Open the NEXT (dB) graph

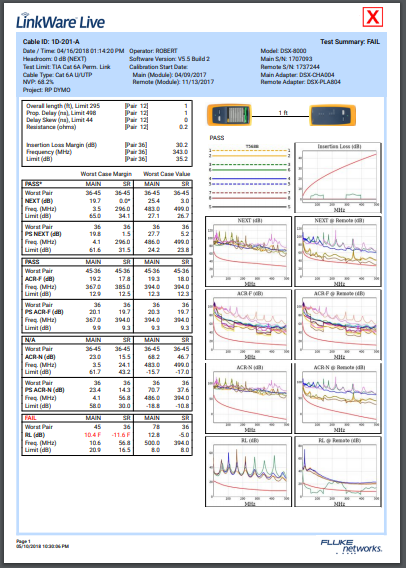tap(248, 252)
